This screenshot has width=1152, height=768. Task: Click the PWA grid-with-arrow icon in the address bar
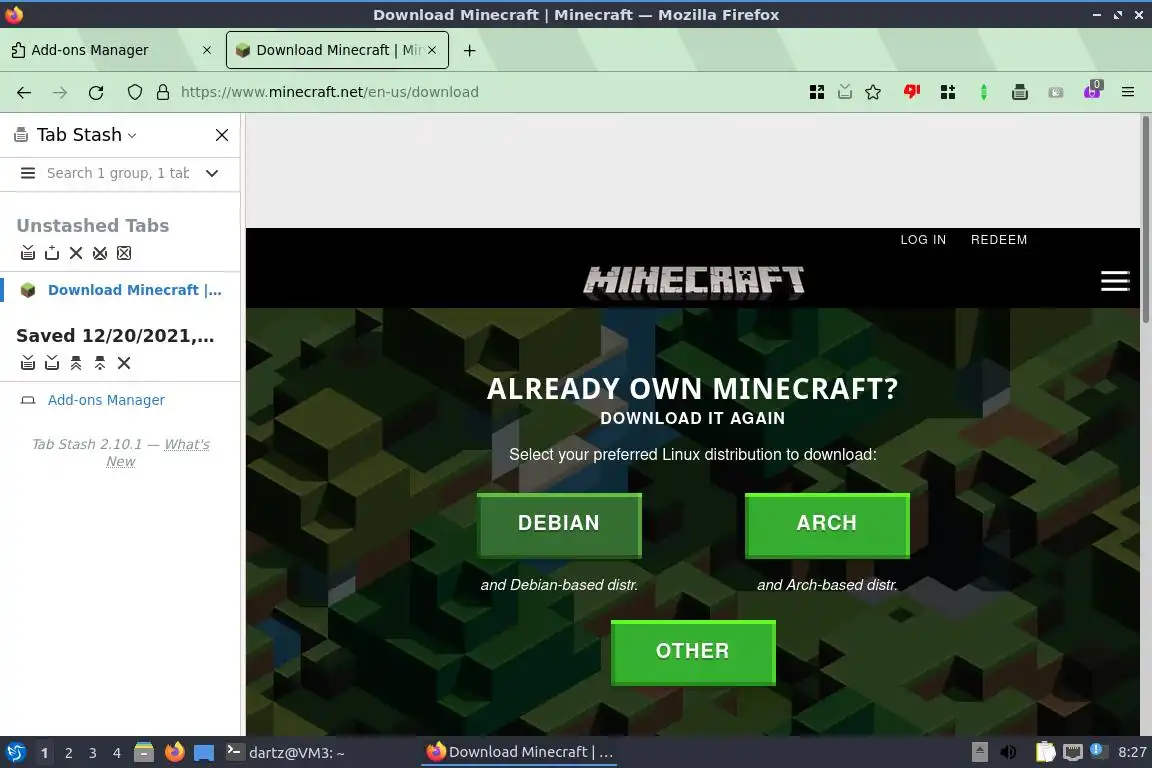(816, 92)
